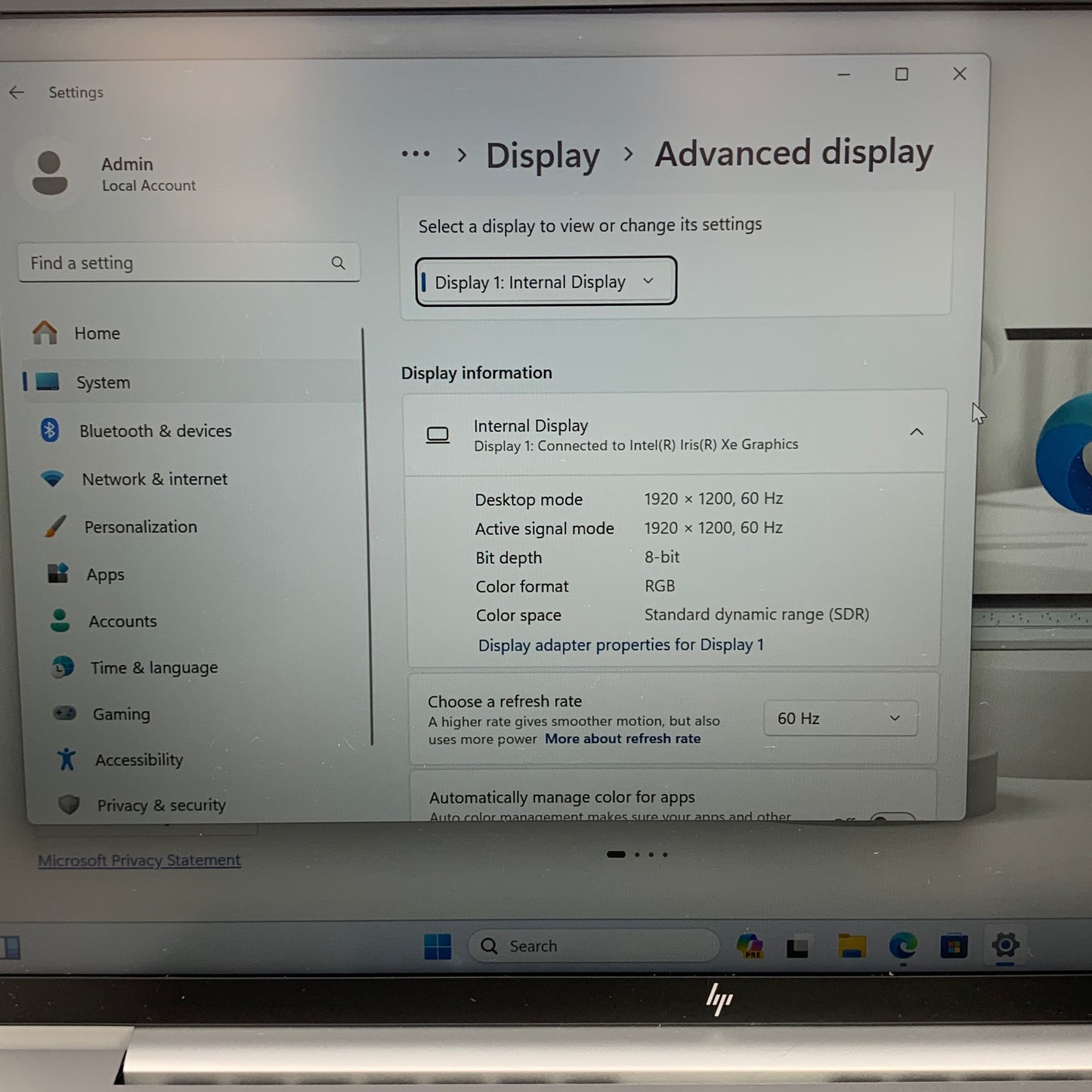Open the refresh rate dropdown showing 60 Hz
This screenshot has height=1092, width=1092.
pos(840,718)
